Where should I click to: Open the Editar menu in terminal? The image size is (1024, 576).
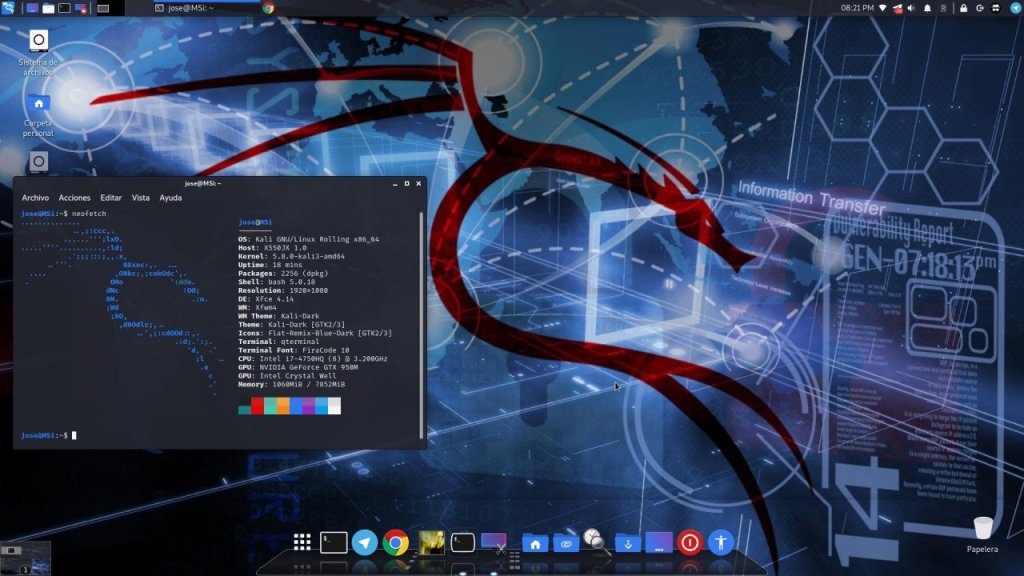[x=110, y=198]
